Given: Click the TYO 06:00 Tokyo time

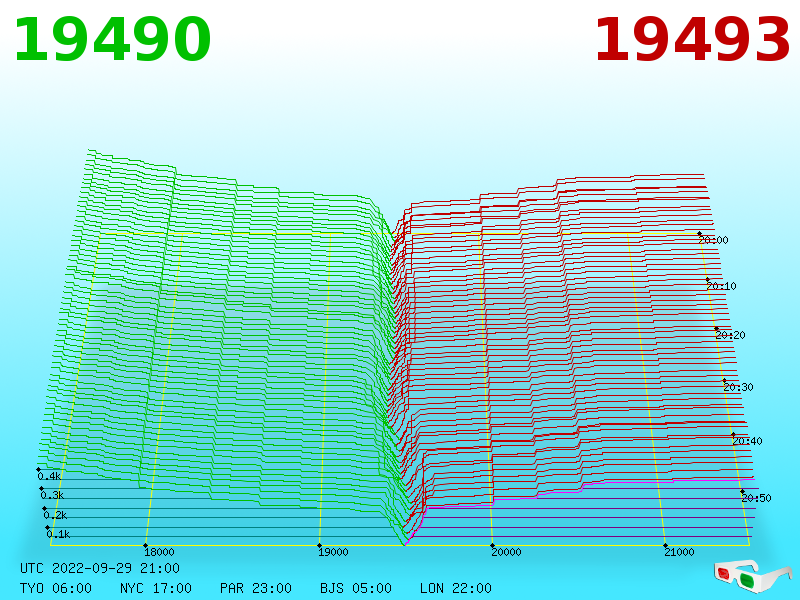Looking at the screenshot, I should point(56,588).
